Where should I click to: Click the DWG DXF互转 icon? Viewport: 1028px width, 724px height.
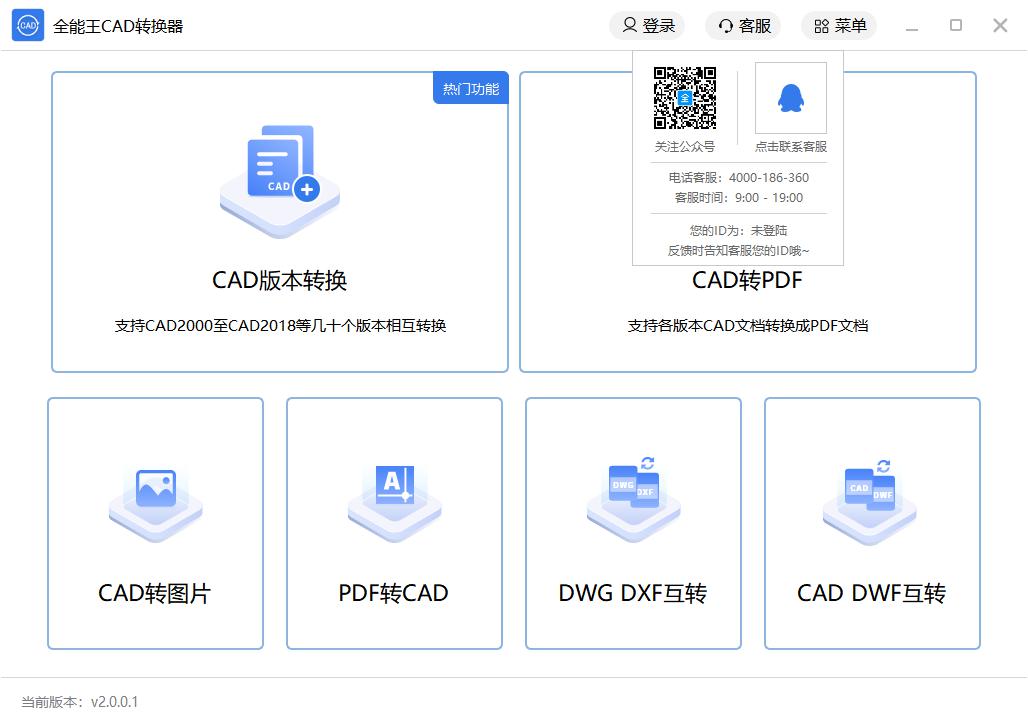pos(633,495)
